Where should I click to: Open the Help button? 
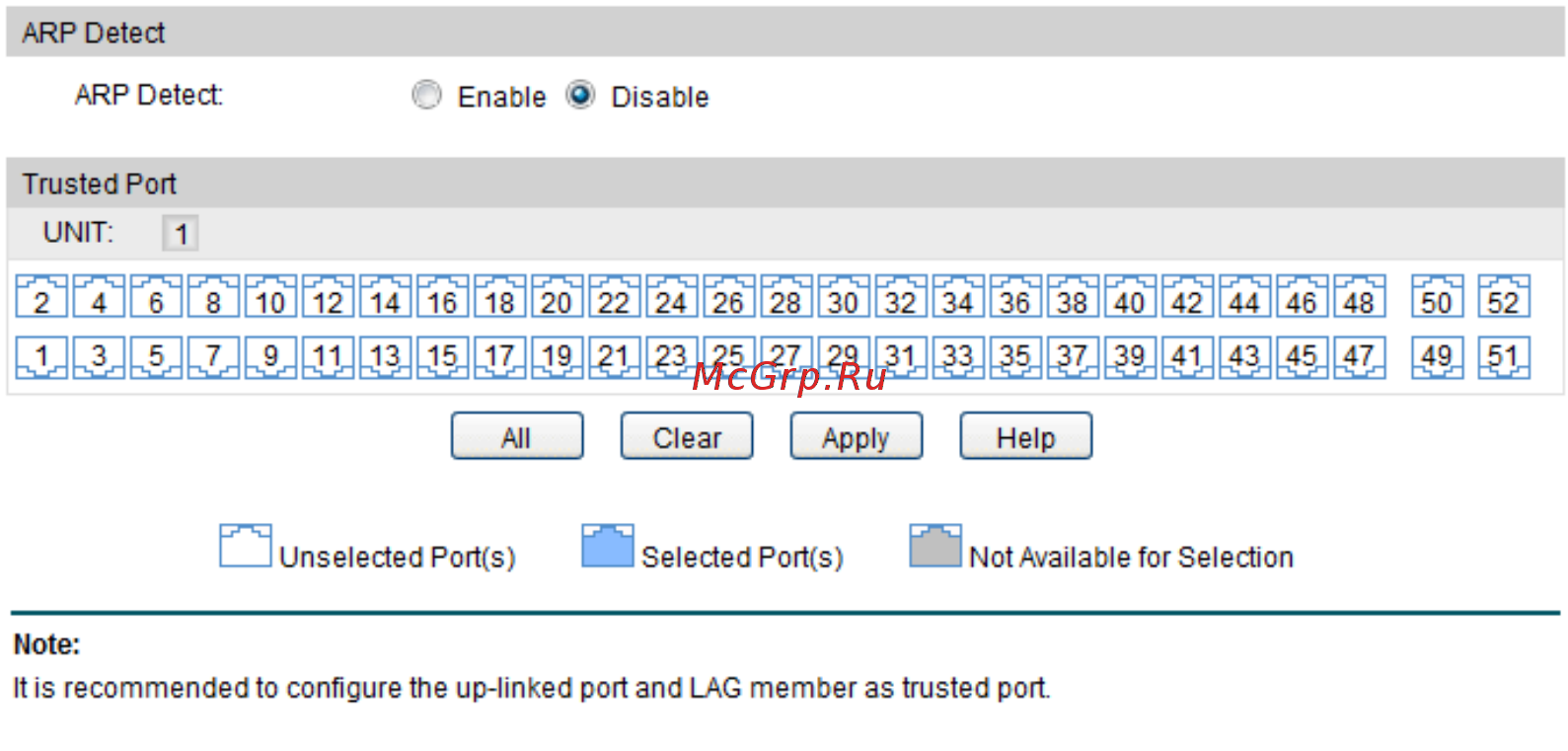click(x=1026, y=436)
